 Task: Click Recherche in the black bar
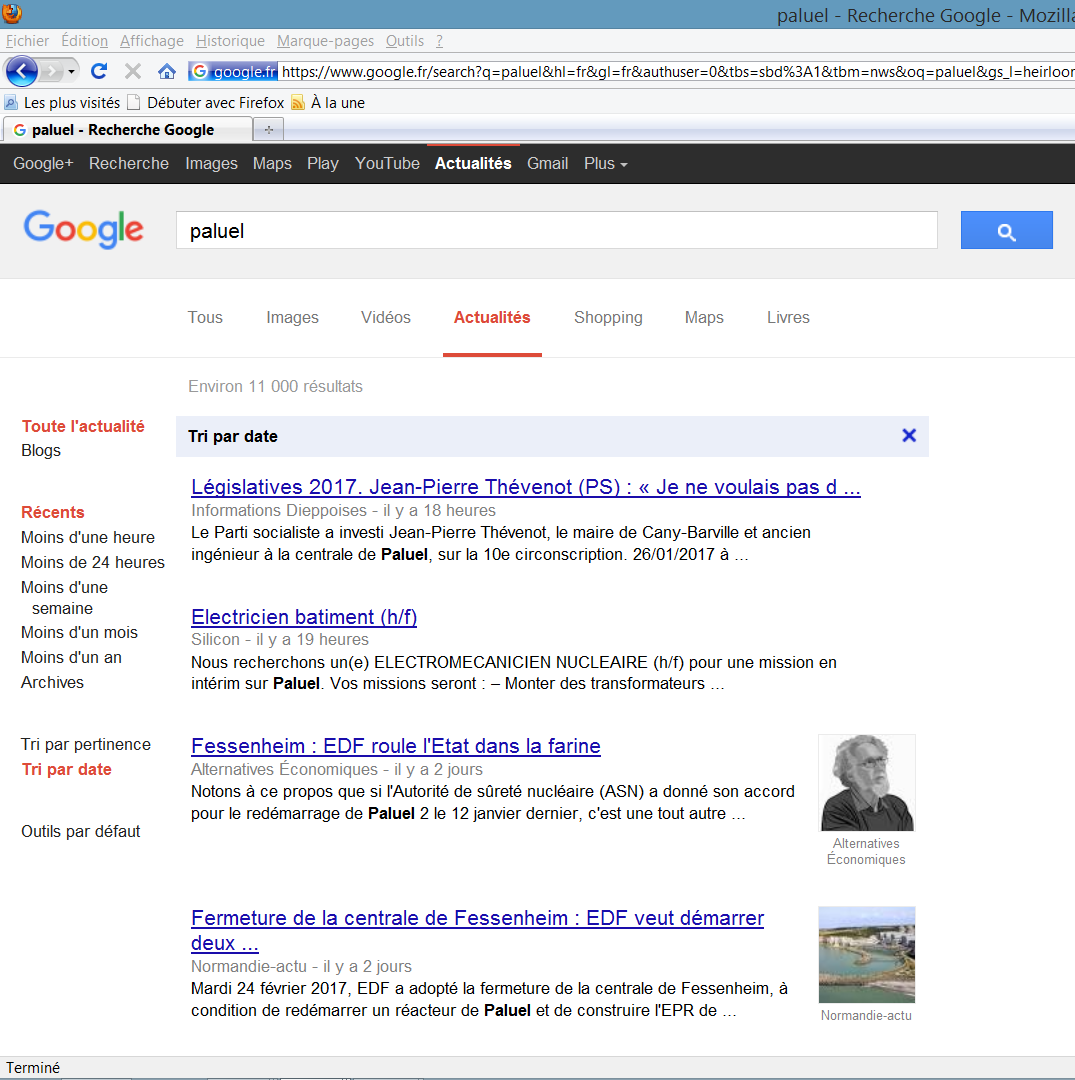[x=129, y=163]
